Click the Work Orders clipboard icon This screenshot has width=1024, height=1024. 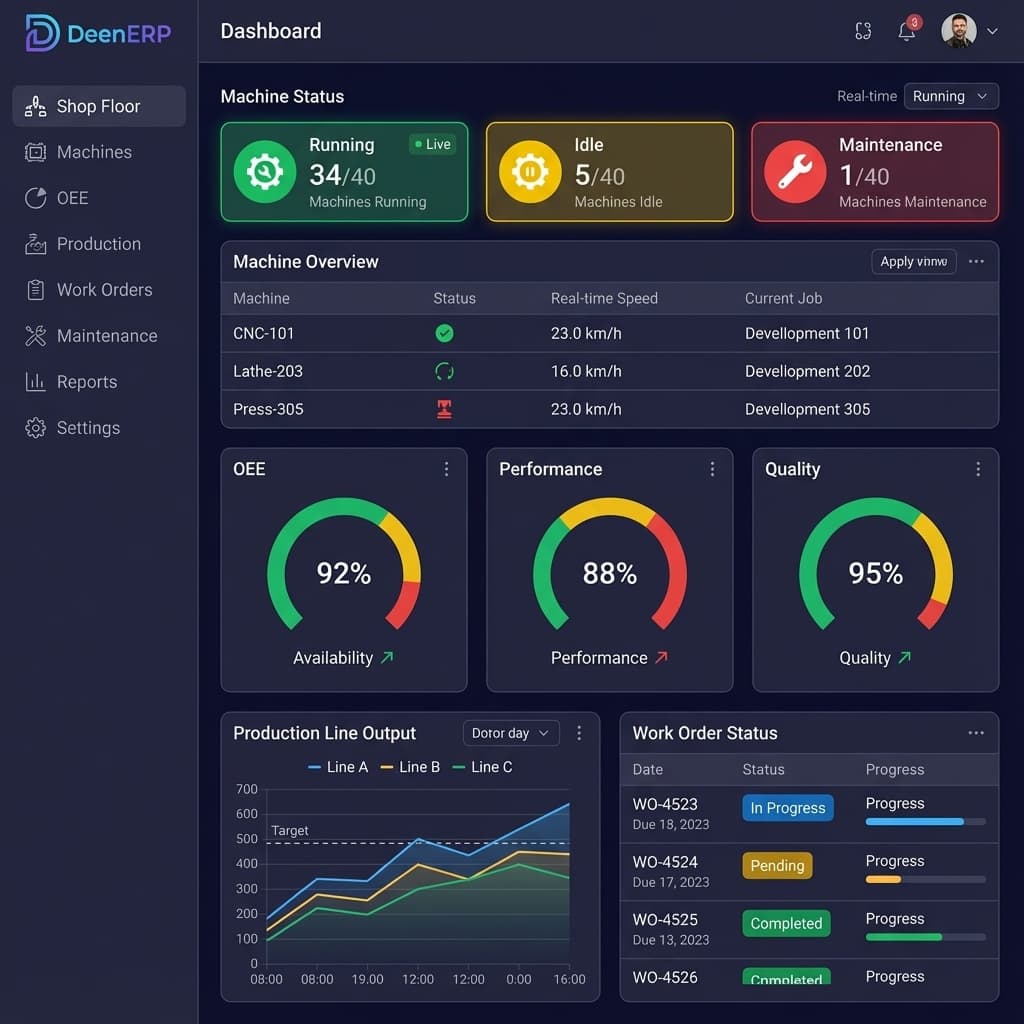pyautogui.click(x=35, y=289)
